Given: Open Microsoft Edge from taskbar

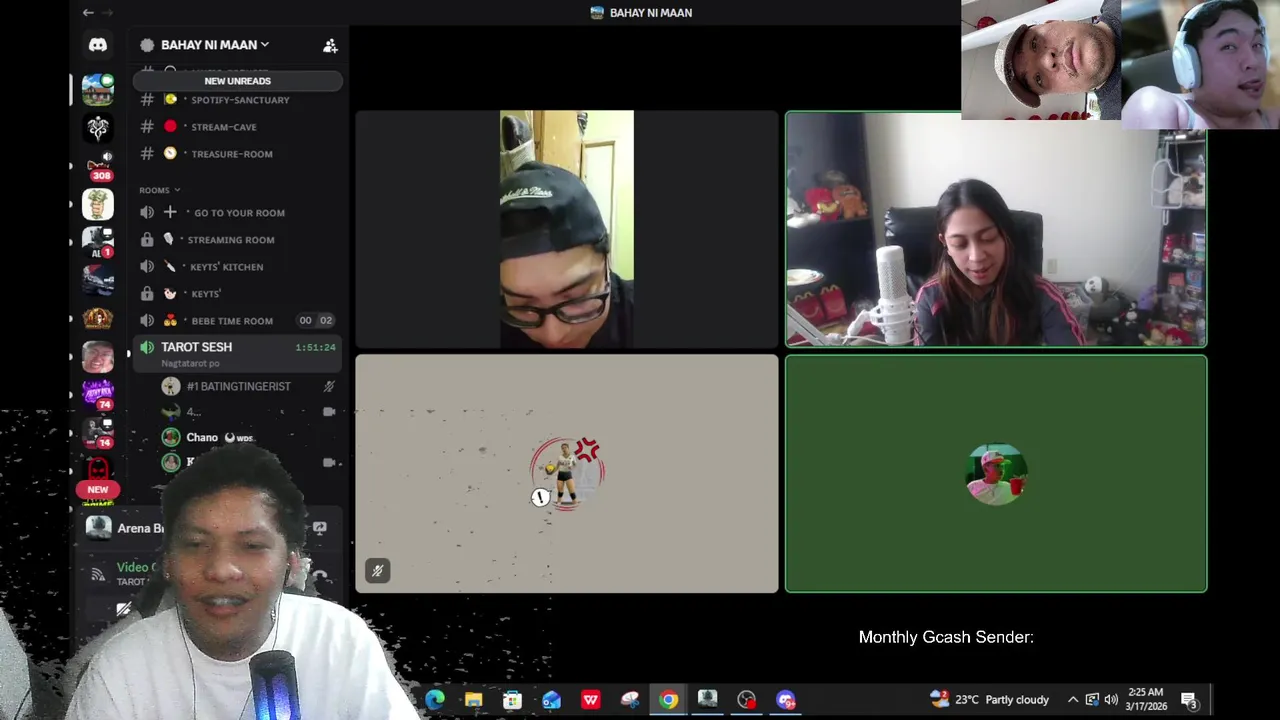Looking at the screenshot, I should click(x=434, y=700).
